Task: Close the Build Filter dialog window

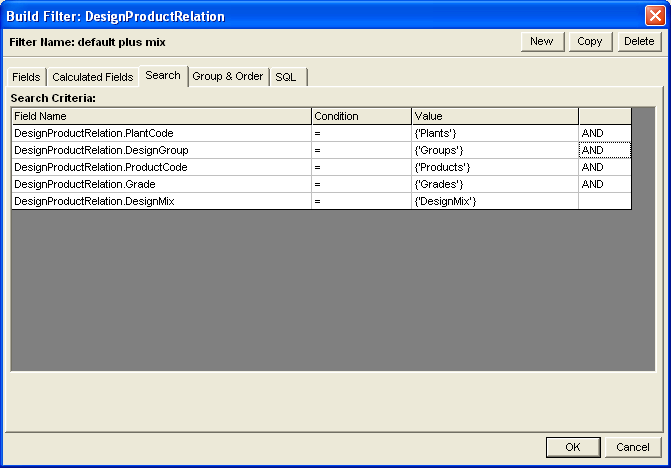Action: click(x=654, y=16)
